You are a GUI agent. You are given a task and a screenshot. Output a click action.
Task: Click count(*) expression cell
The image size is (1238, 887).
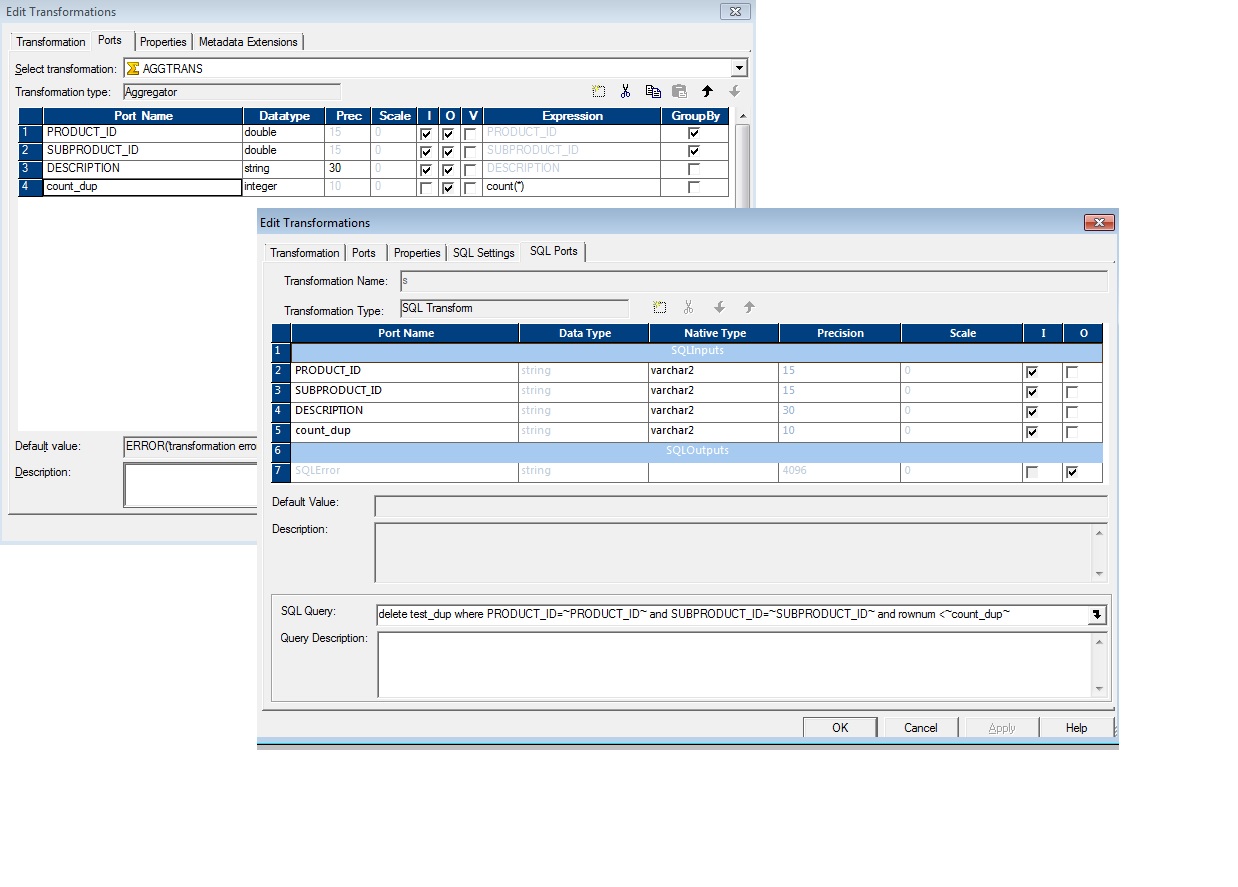572,187
